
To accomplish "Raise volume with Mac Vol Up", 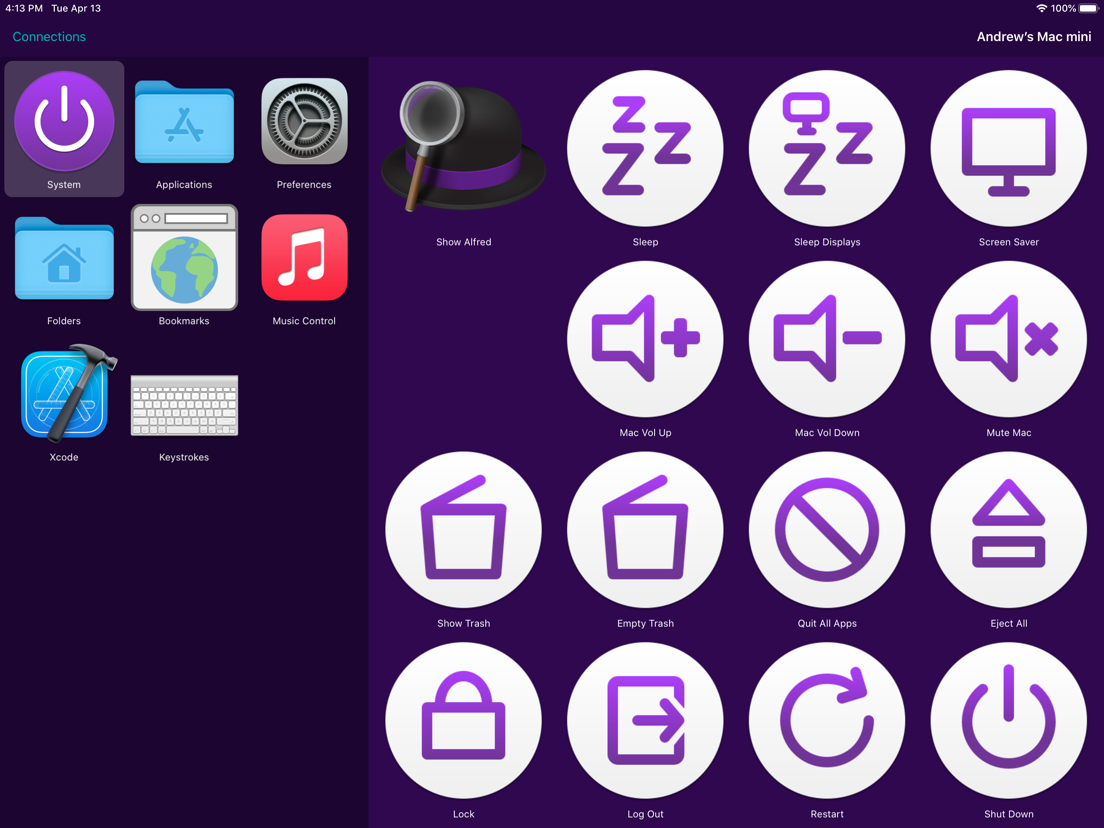I will point(645,339).
